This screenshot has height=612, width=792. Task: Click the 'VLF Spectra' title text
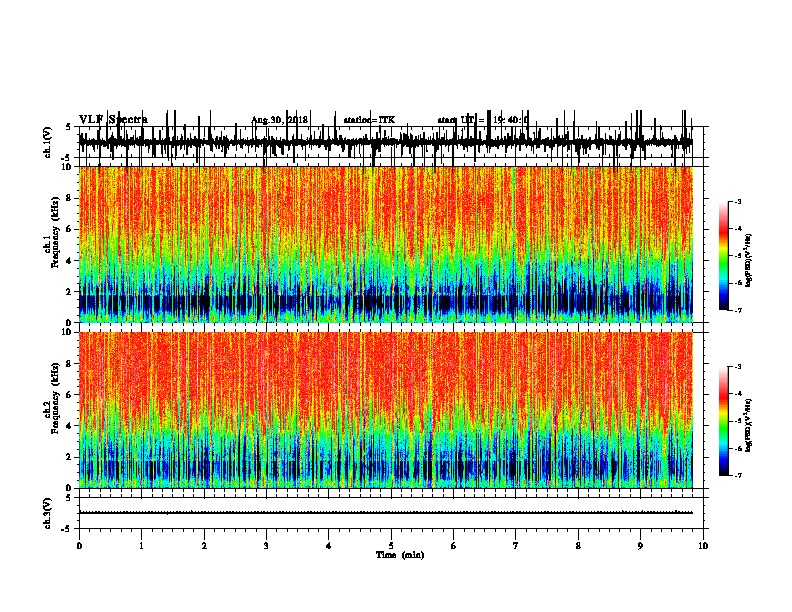(113, 120)
